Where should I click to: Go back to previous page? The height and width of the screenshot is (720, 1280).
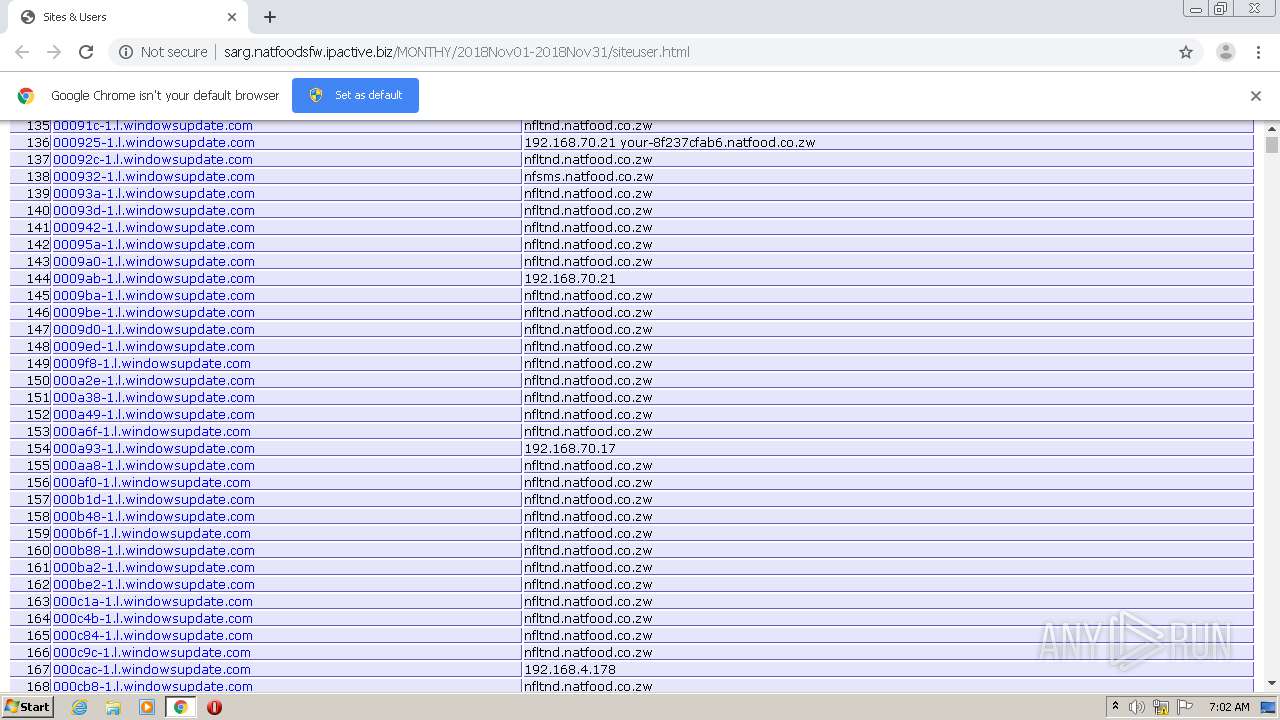[x=22, y=52]
